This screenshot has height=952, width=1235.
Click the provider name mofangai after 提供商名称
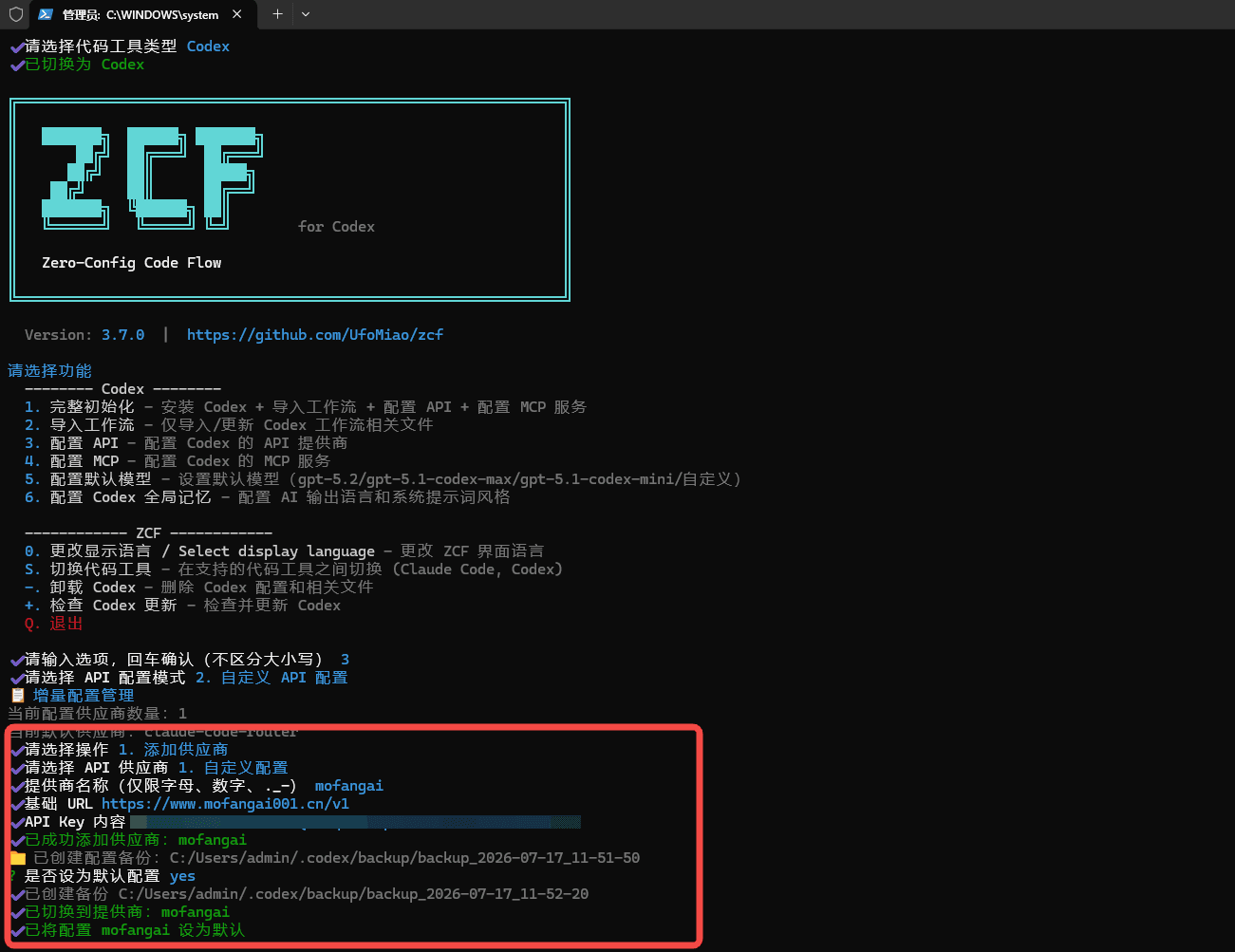(349, 786)
